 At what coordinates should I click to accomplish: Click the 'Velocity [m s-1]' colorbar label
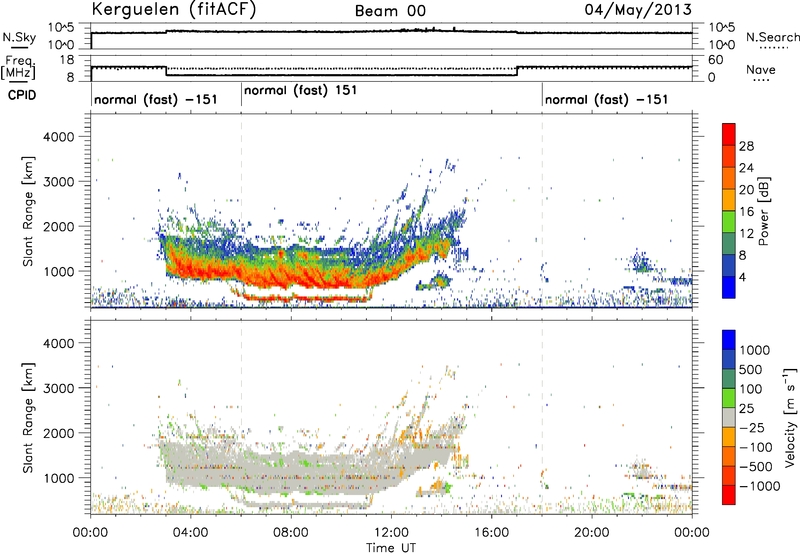click(x=790, y=417)
